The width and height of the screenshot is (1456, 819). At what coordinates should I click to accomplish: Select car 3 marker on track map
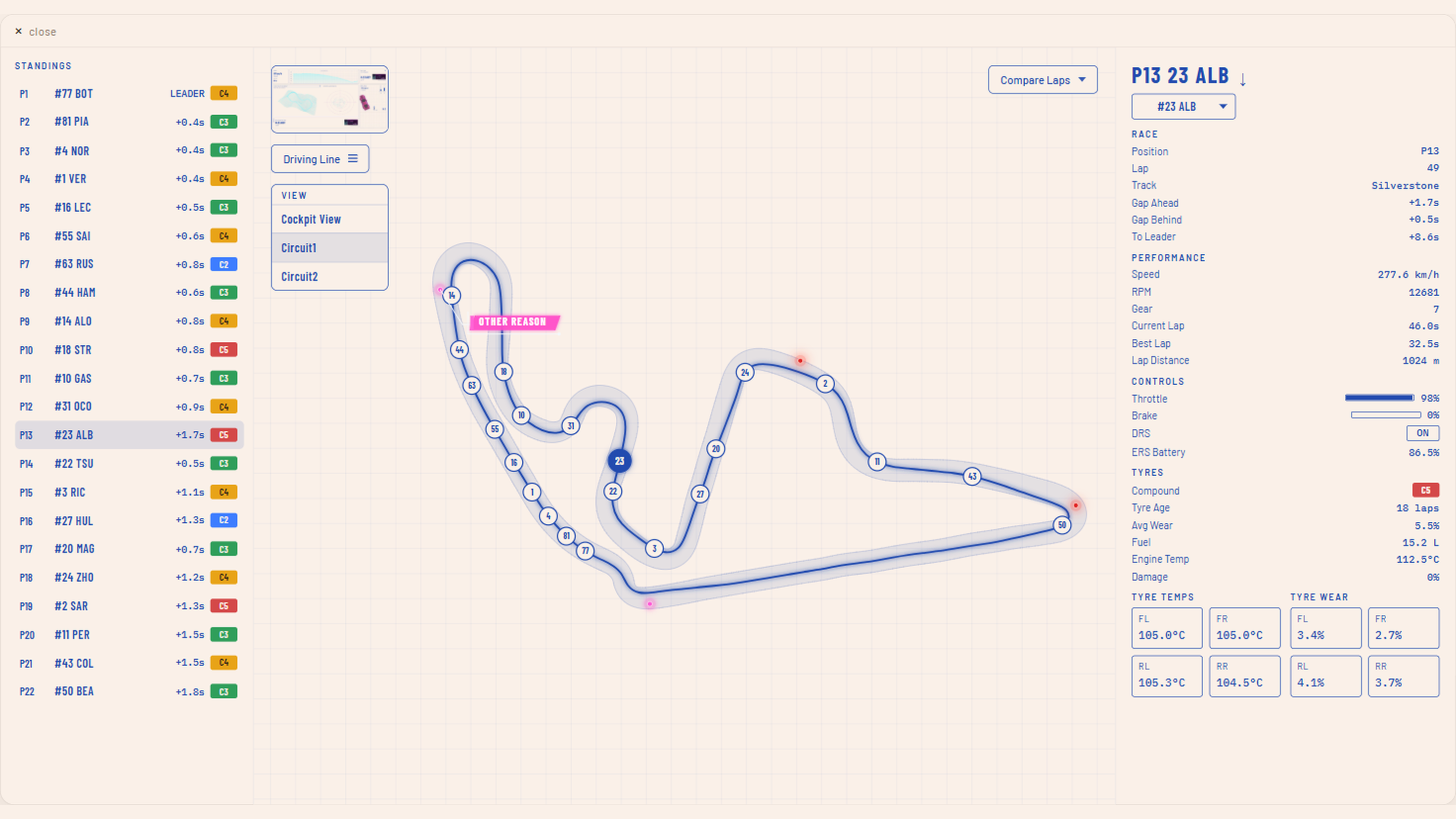coord(654,547)
